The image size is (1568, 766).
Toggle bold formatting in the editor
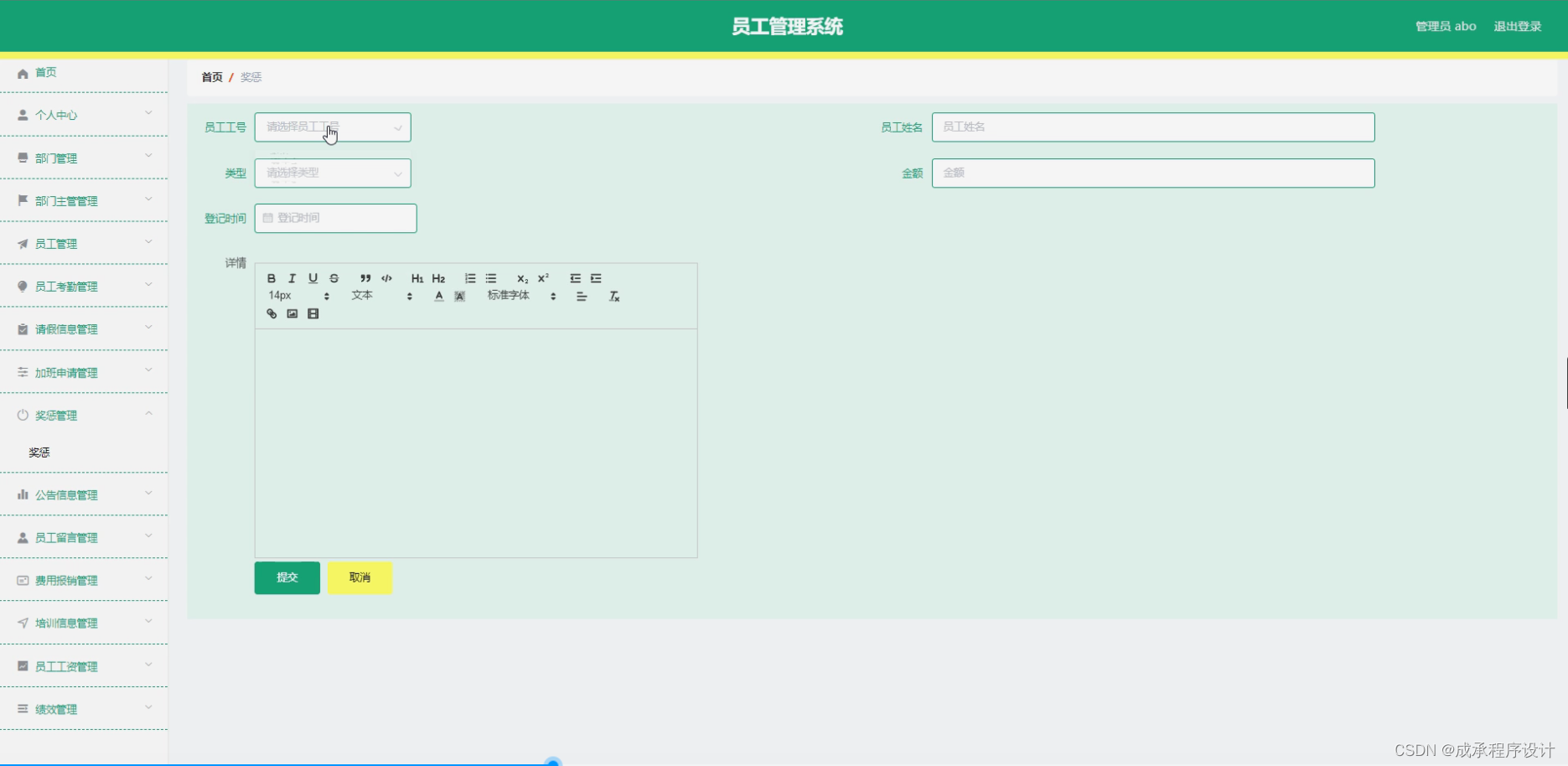click(x=272, y=278)
